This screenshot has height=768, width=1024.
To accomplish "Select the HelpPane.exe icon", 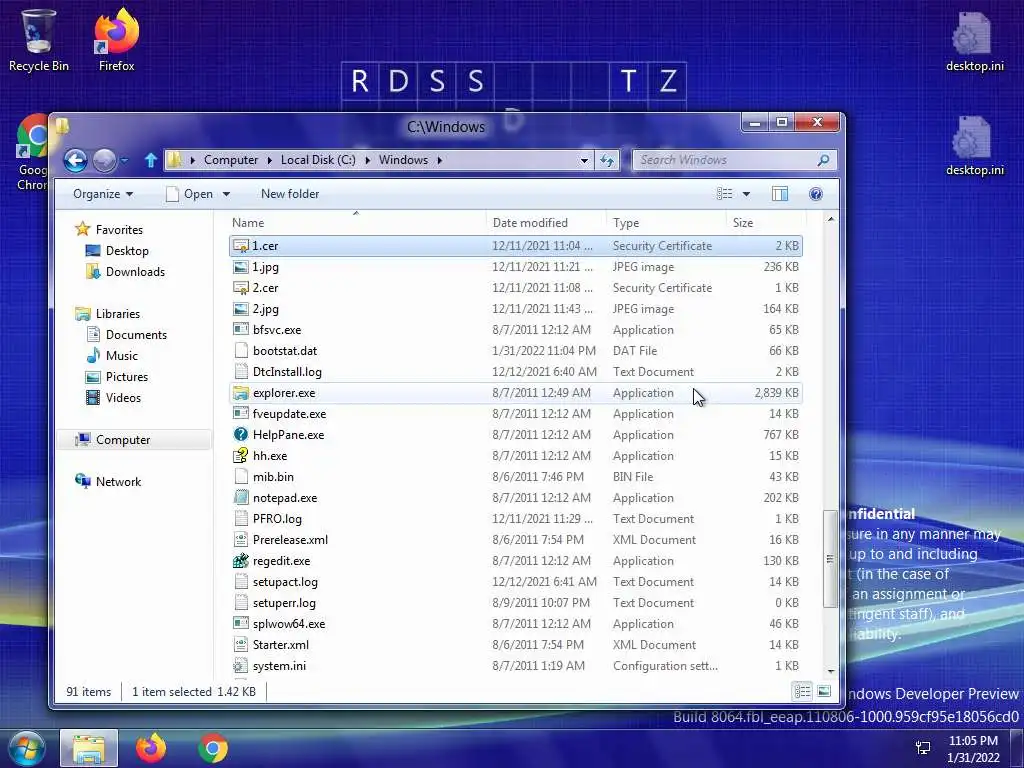I will [241, 435].
